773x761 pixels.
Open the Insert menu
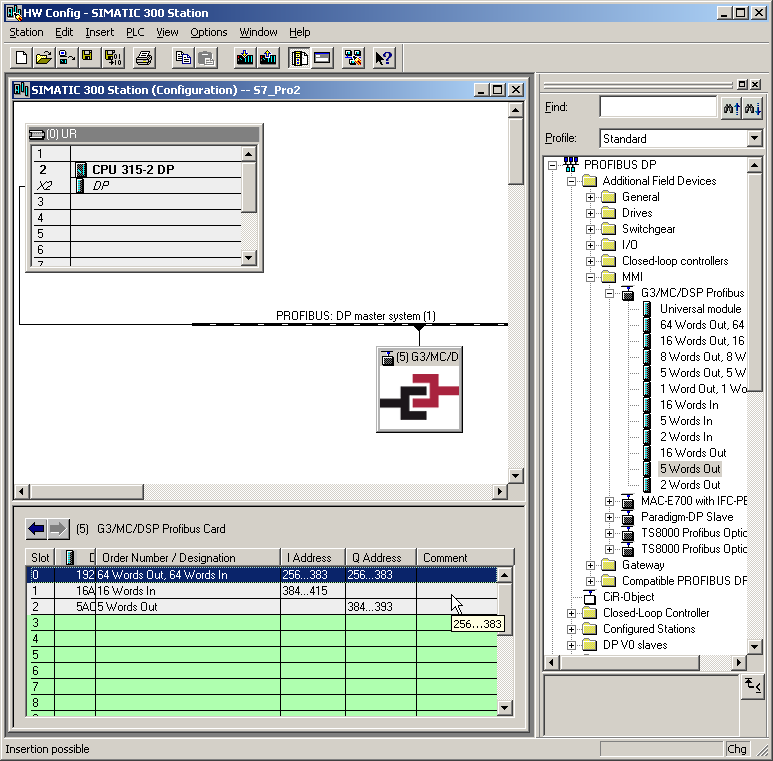(99, 33)
